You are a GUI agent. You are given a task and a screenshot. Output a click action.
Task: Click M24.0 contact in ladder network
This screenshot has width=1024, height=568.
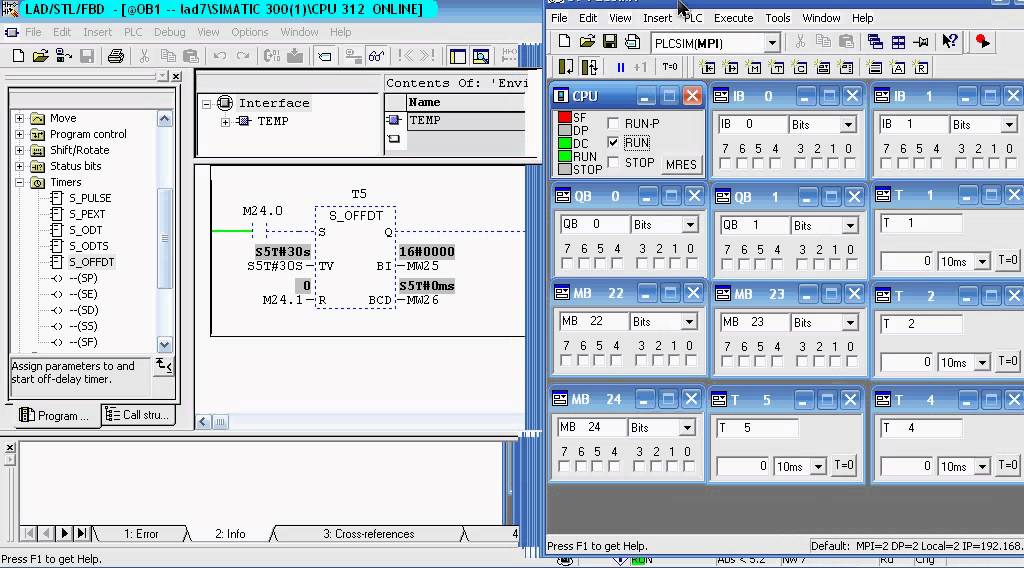coord(260,230)
